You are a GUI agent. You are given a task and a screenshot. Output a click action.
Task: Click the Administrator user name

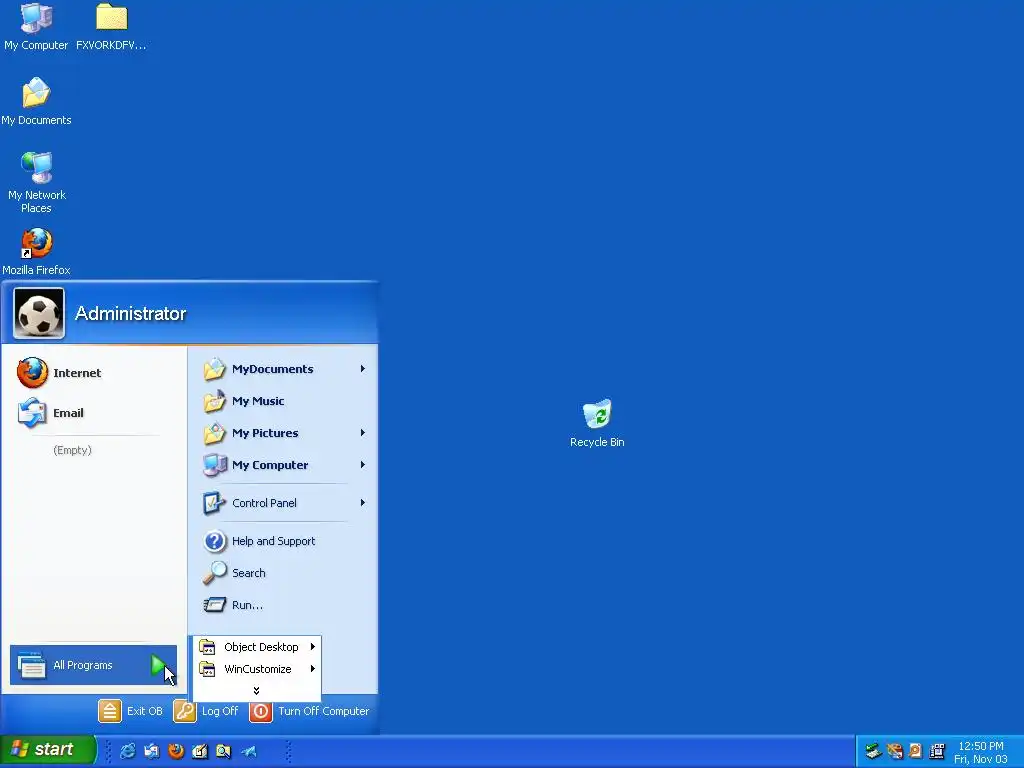(131, 313)
